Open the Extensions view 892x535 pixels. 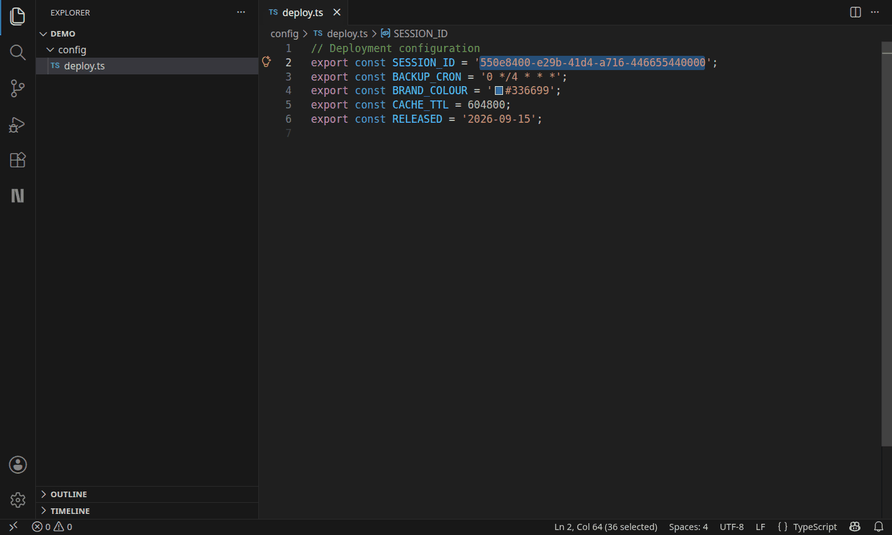pyautogui.click(x=18, y=160)
